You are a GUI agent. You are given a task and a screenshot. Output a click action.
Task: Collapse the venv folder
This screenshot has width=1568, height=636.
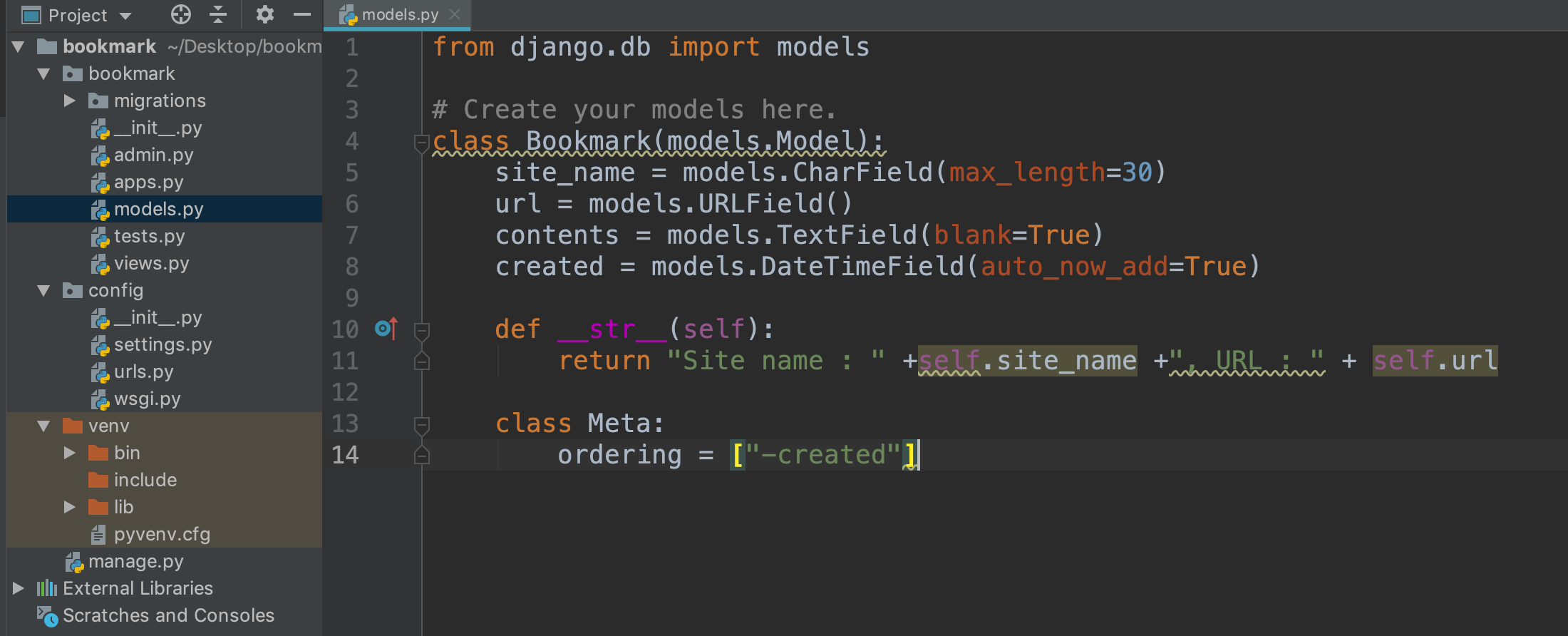pos(44,426)
